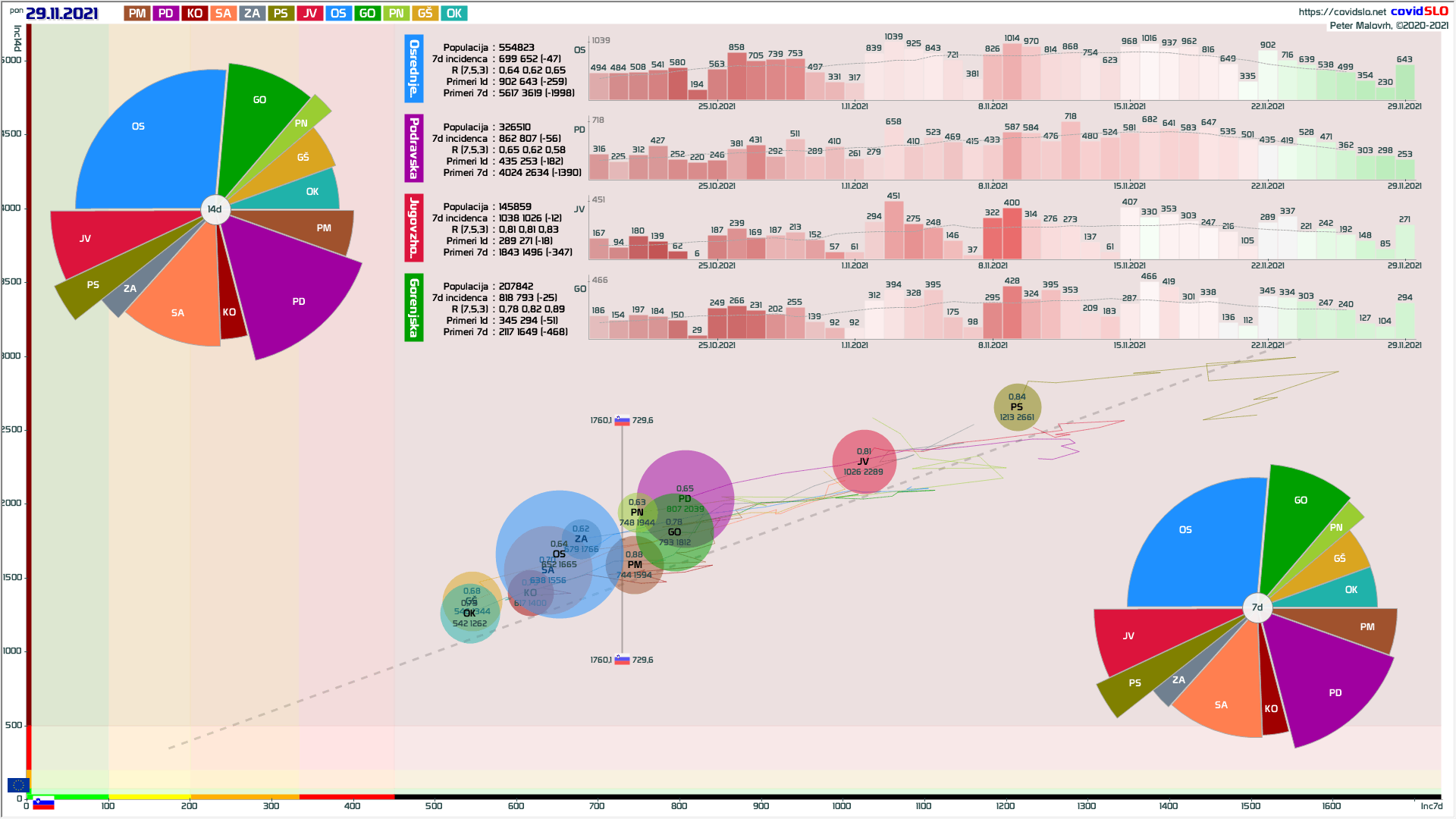Select the red JV bubble in scatter chart
This screenshot has width=1456, height=819.
point(864,461)
